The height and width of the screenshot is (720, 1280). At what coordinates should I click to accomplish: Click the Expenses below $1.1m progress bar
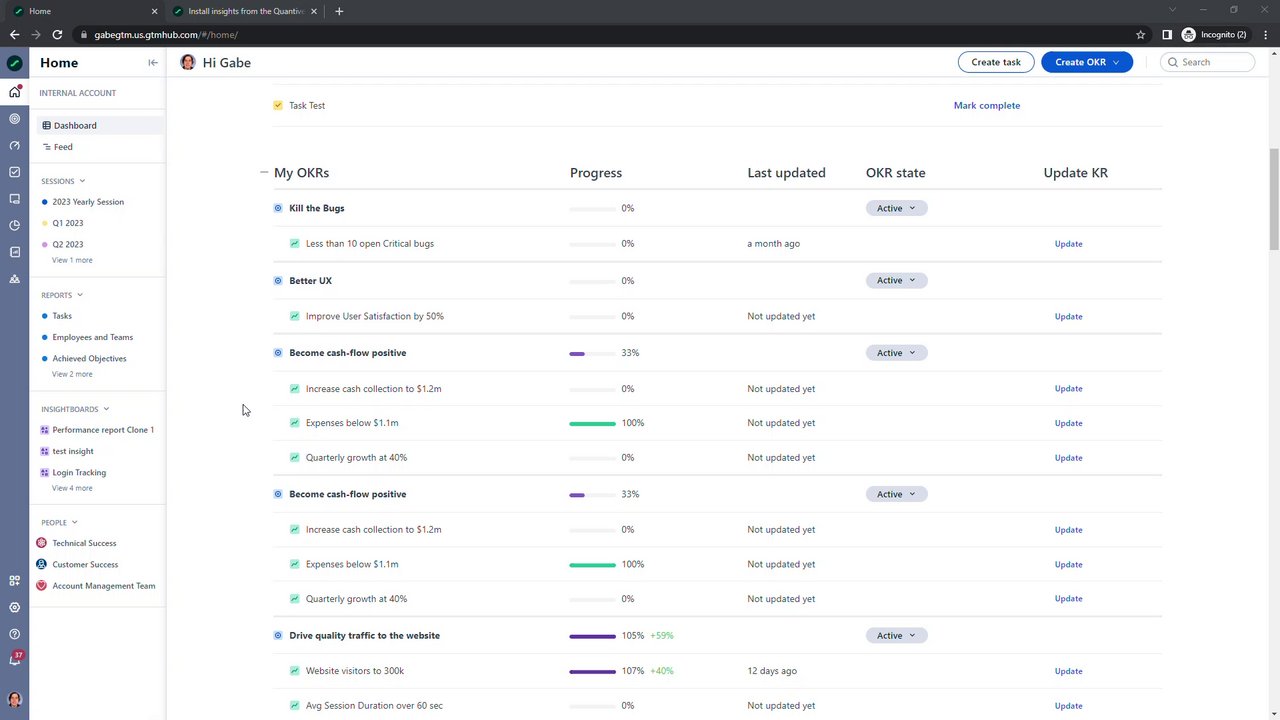point(592,423)
